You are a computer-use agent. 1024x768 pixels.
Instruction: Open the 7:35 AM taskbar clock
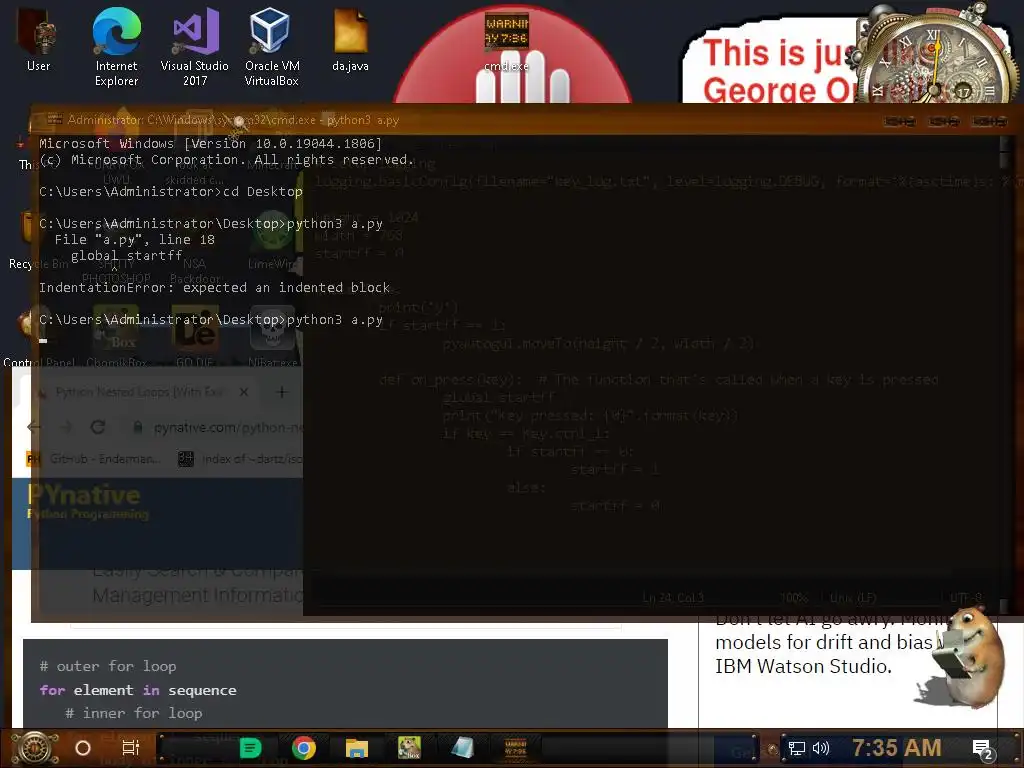897,748
